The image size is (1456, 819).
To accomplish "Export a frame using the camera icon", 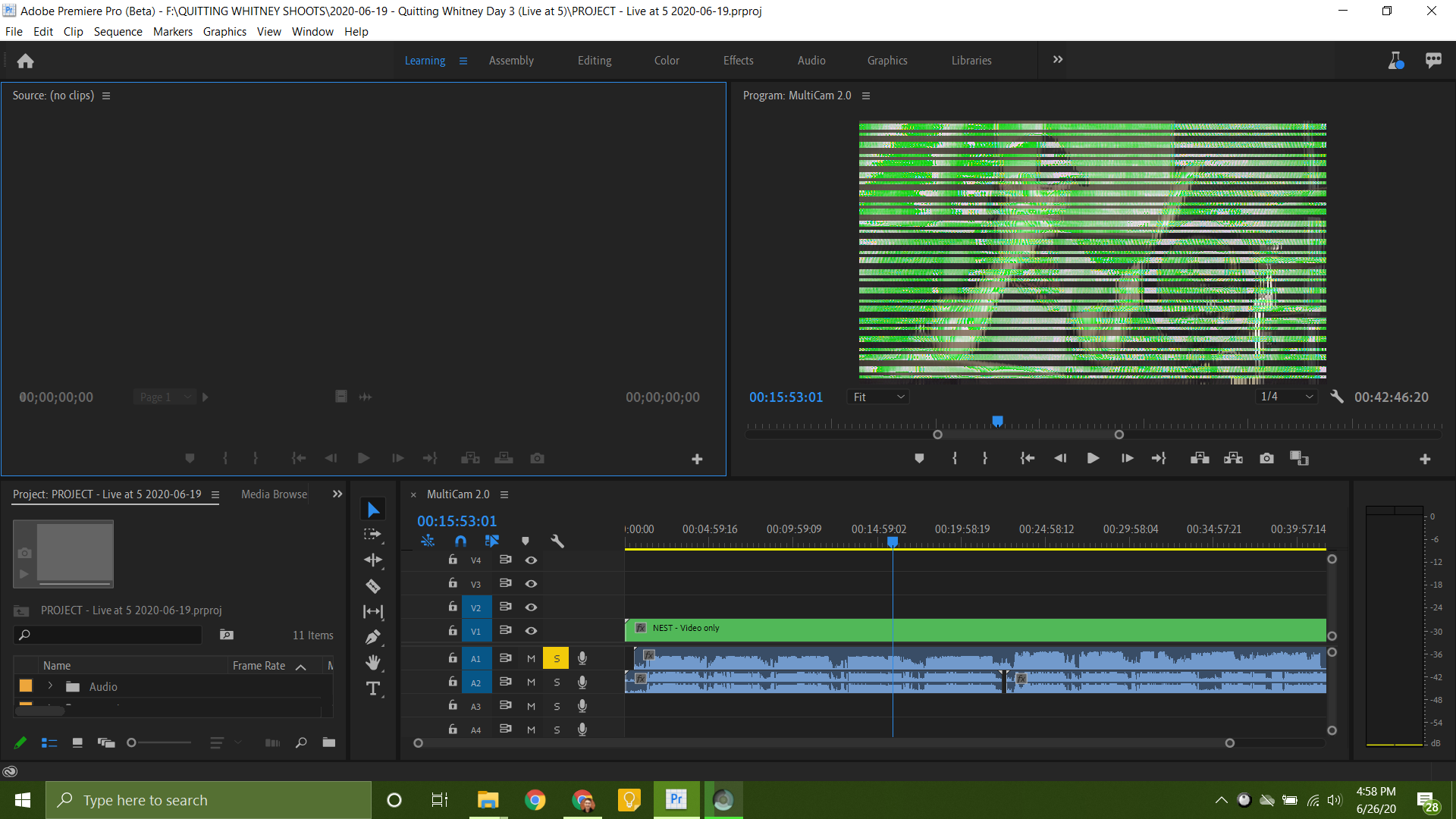I will 1266,458.
